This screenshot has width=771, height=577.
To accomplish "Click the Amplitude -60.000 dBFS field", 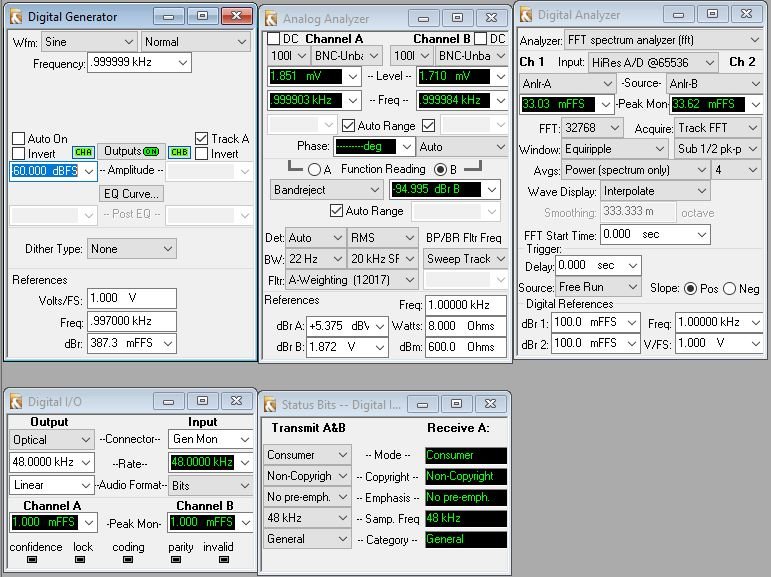I will [53, 171].
